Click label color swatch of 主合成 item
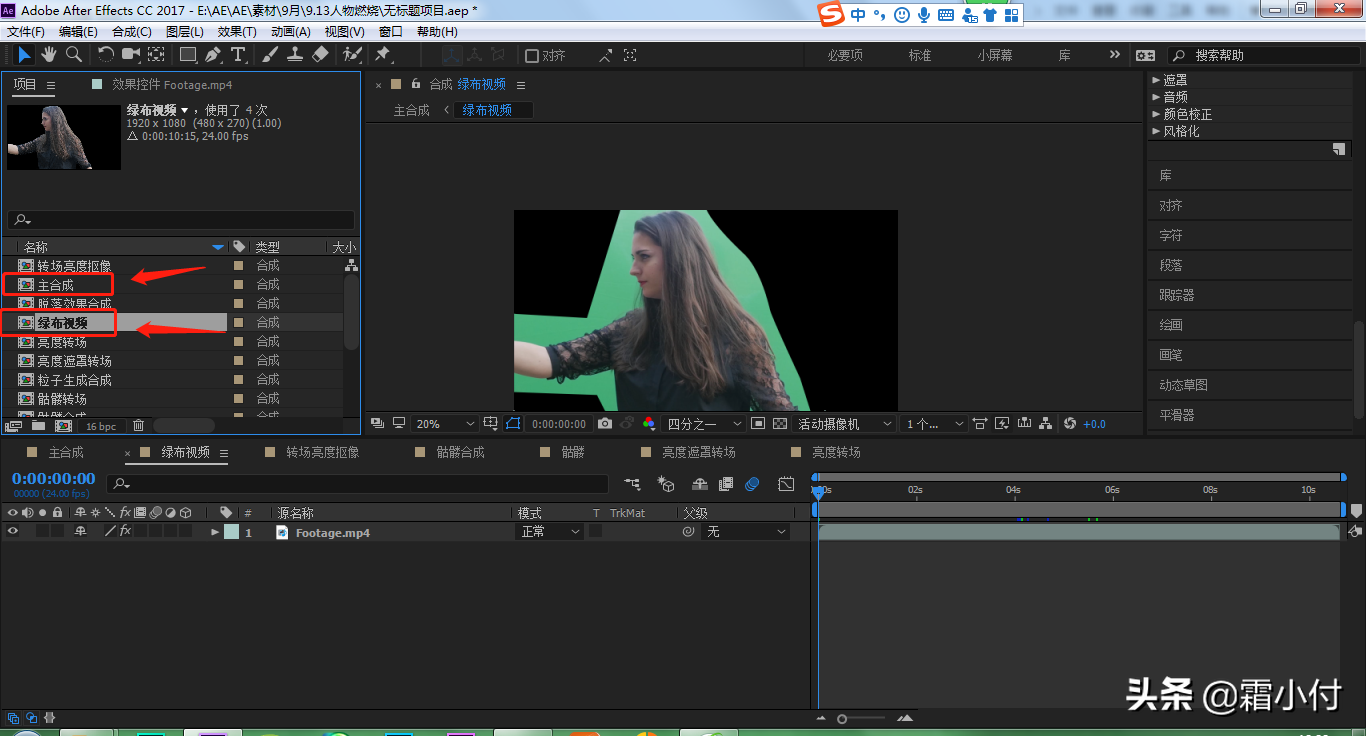The width and height of the screenshot is (1366, 736). (x=238, y=285)
